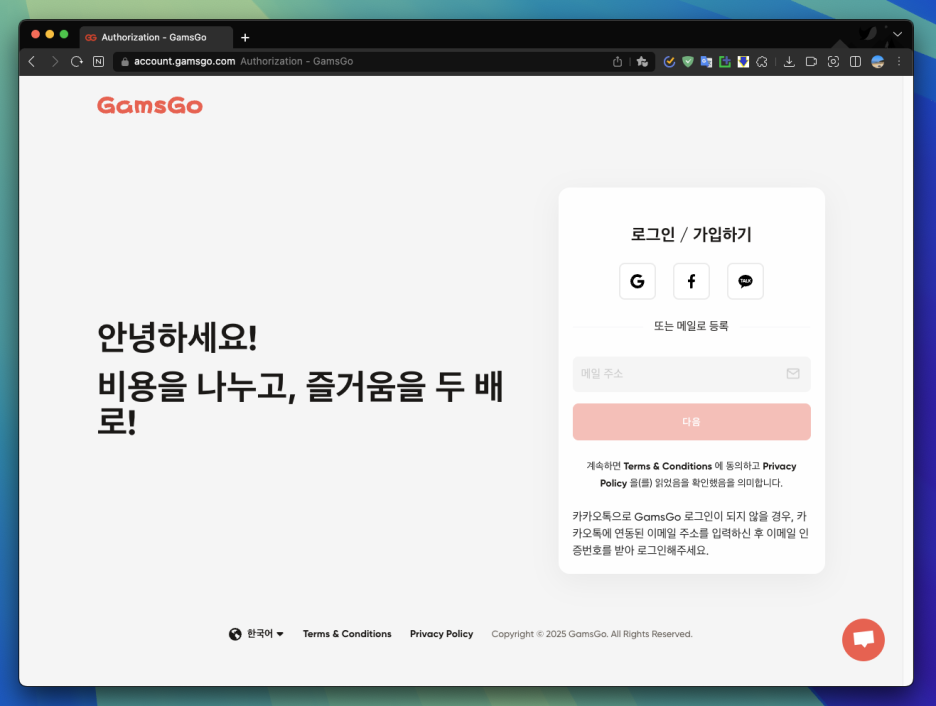Viewport: 936px width, 706px height.
Task: Open the browser downloads icon
Action: coord(789,61)
